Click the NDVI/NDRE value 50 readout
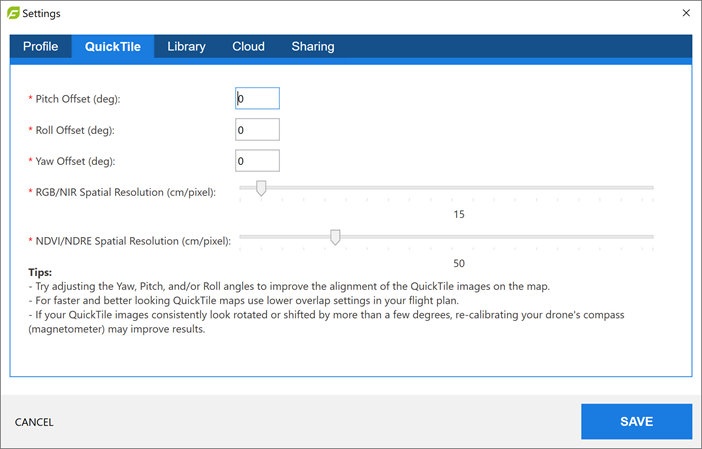This screenshot has width=702, height=449. coord(459,264)
